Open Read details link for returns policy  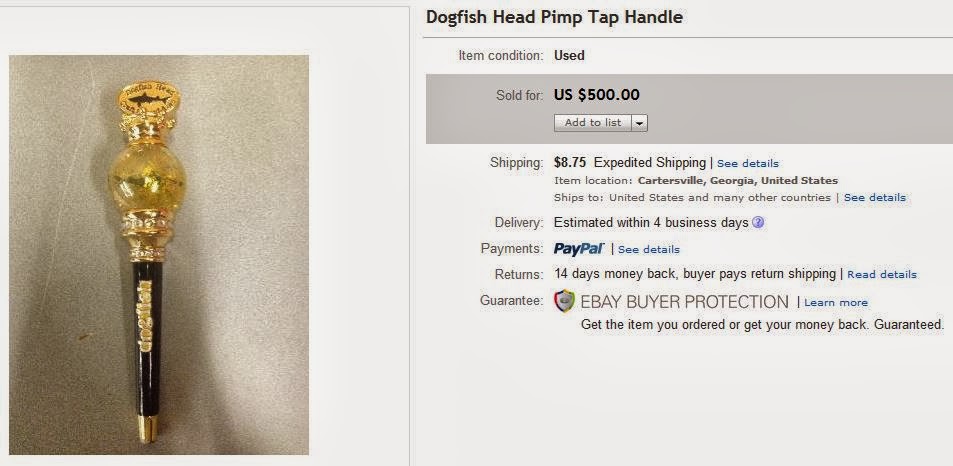[881, 274]
